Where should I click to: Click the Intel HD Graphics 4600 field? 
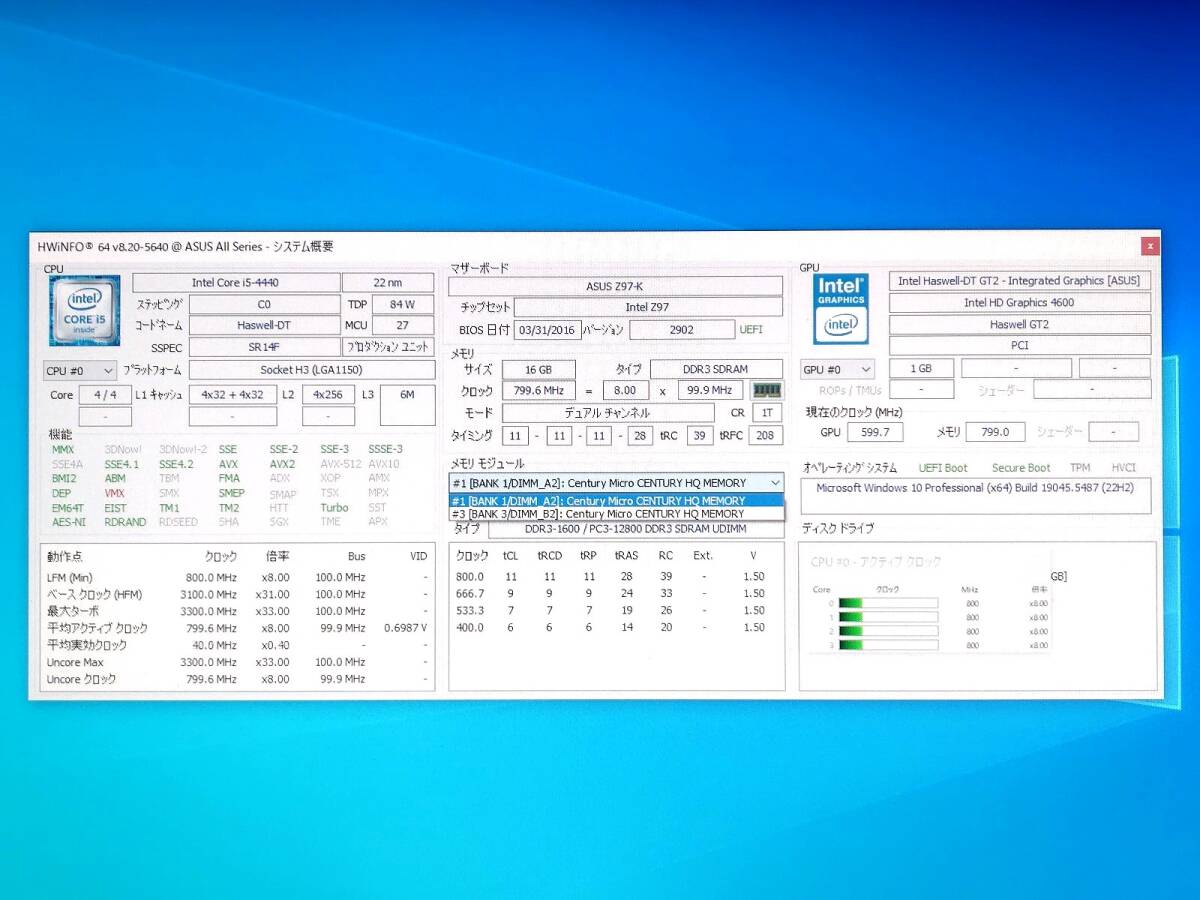(x=1020, y=303)
